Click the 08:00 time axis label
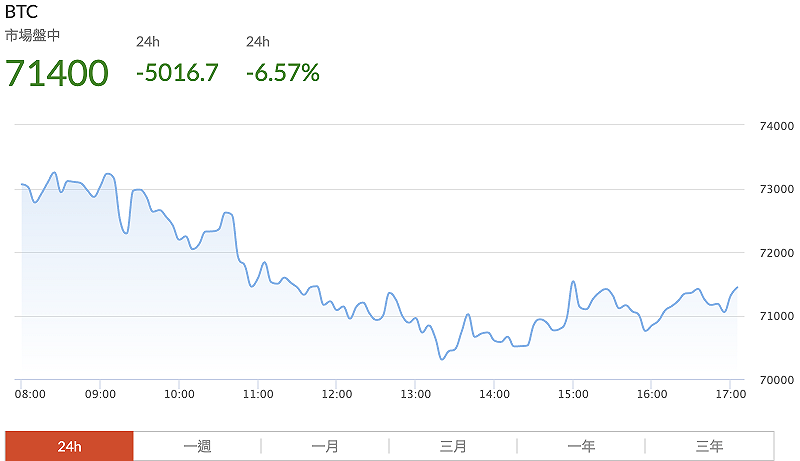 tap(30, 394)
